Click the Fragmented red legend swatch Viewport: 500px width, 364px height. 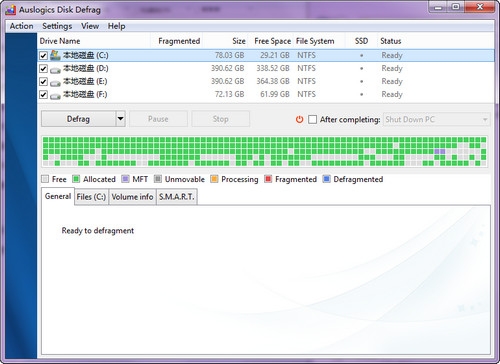pyautogui.click(x=268, y=179)
